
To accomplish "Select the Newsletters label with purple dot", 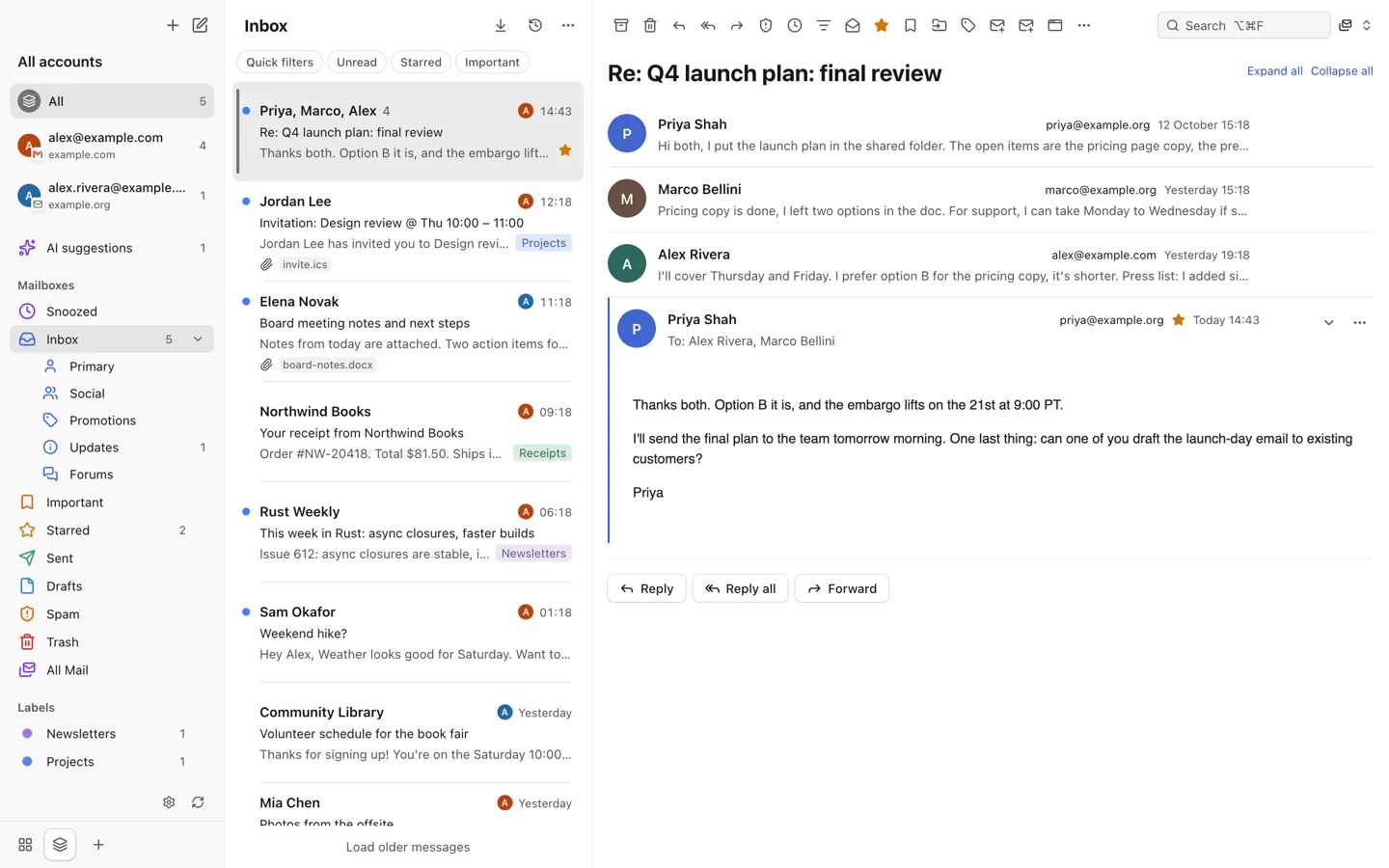I will click(112, 734).
